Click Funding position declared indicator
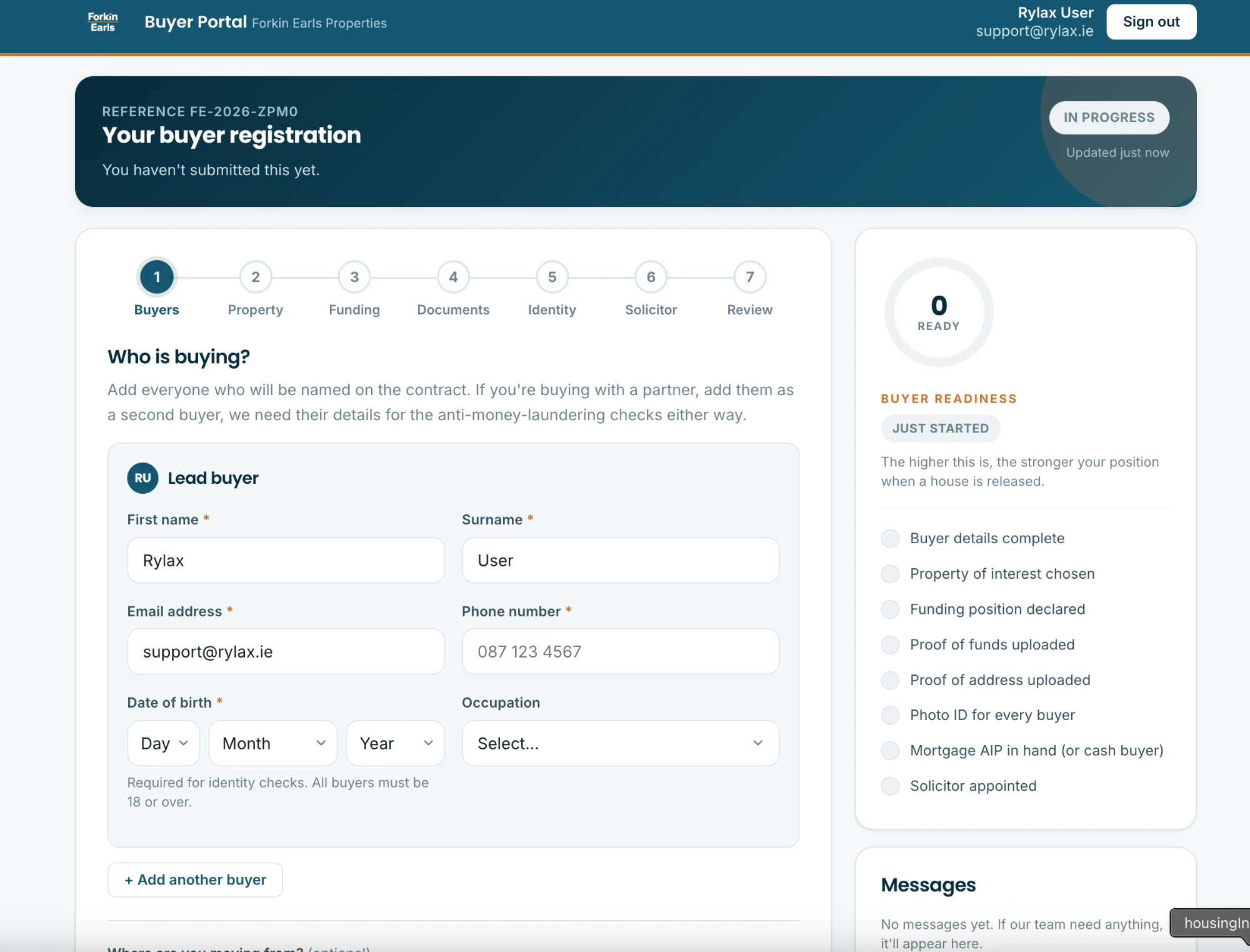Screen dimensions: 1250x952 (x=890, y=609)
